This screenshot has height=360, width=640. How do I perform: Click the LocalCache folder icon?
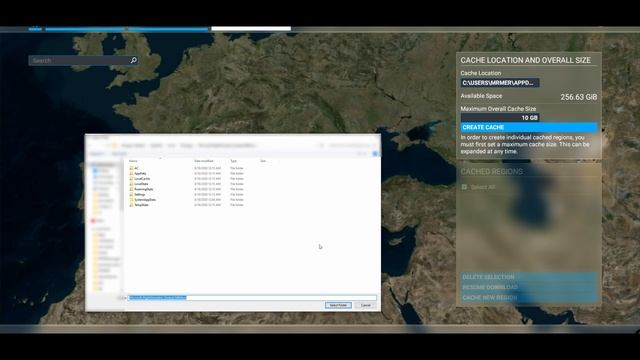[131, 179]
